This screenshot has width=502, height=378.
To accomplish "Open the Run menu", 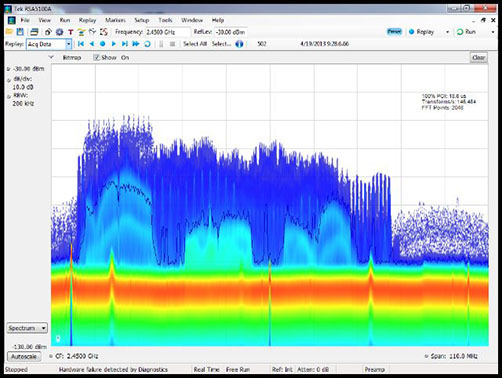I will 65,20.
